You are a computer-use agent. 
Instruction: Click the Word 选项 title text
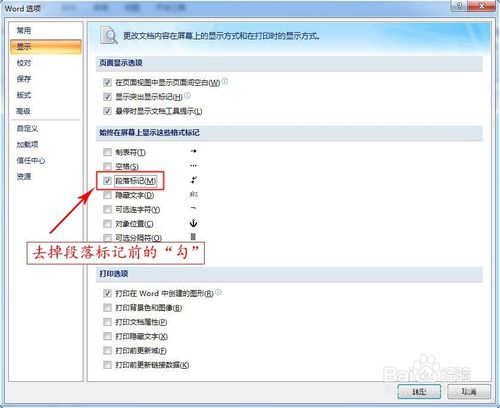pos(23,8)
